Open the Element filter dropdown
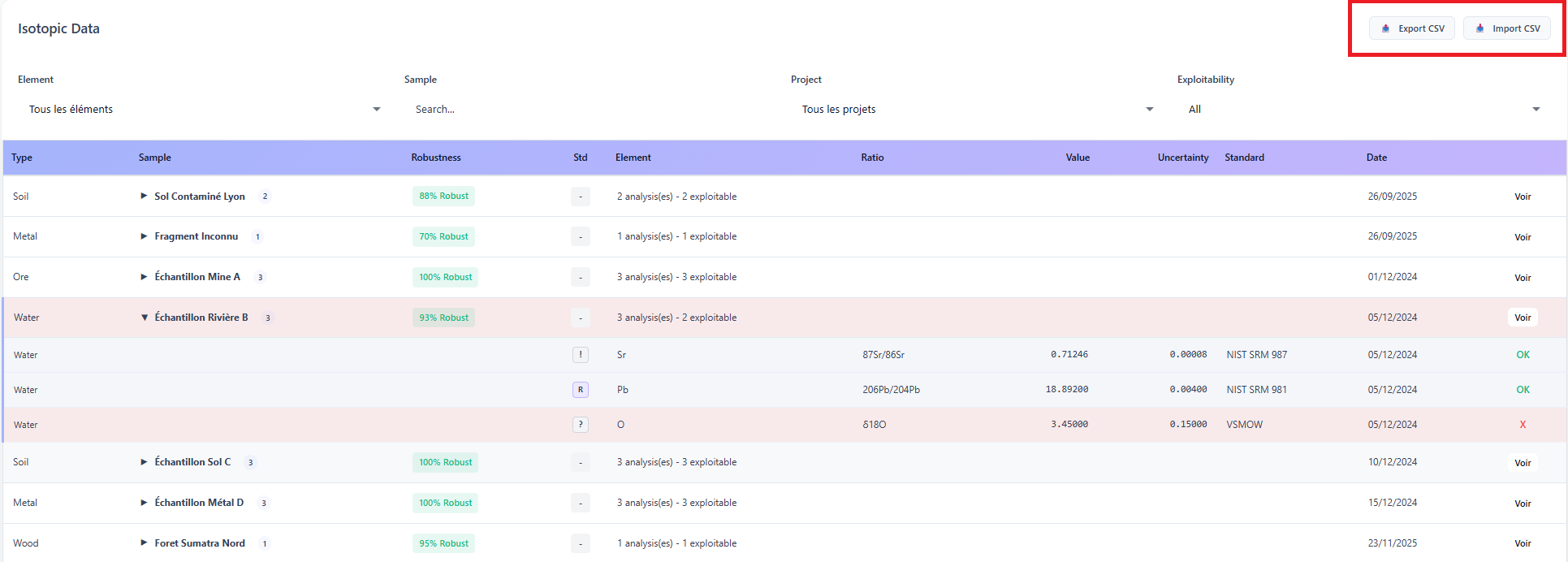Screen dimensions: 1568x562 205,109
